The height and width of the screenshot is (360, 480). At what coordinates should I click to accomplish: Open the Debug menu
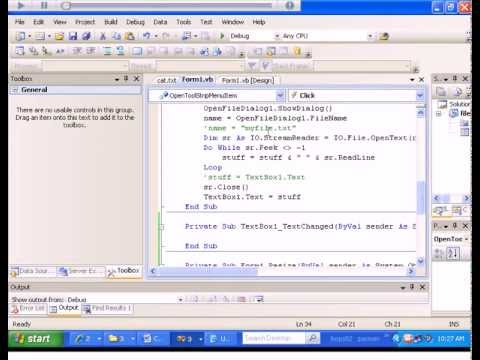point(135,22)
